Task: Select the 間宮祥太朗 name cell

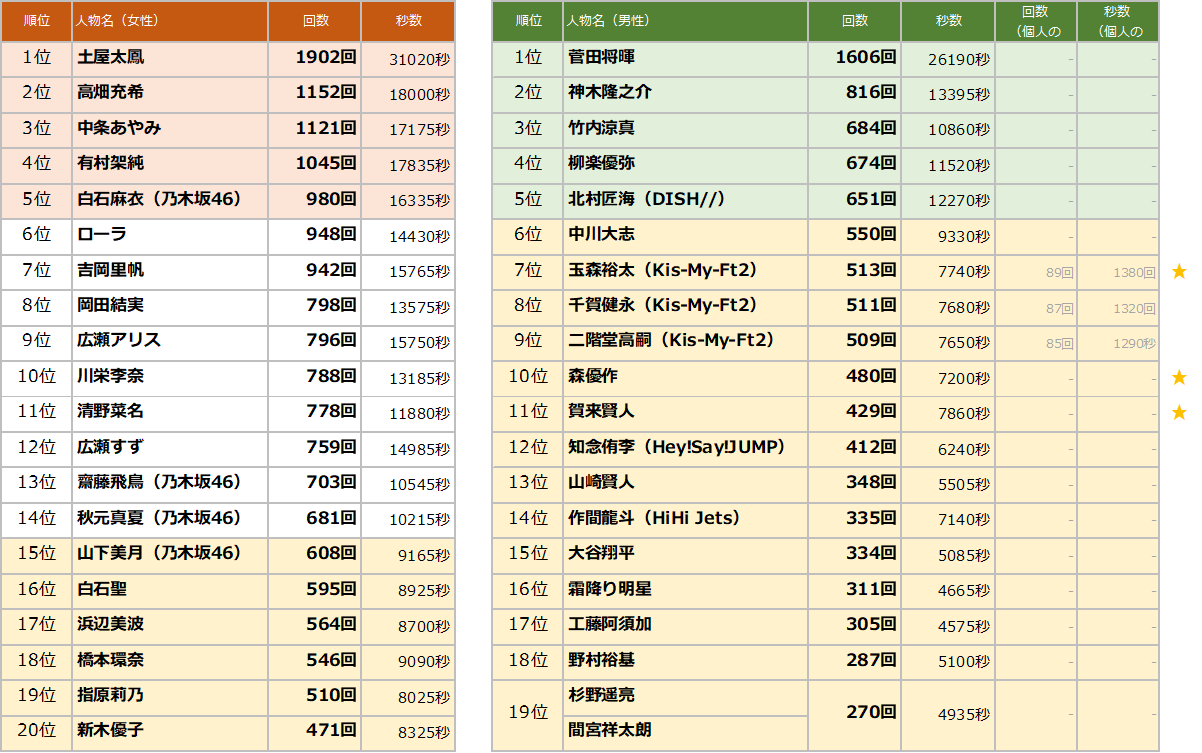Action: [x=685, y=730]
